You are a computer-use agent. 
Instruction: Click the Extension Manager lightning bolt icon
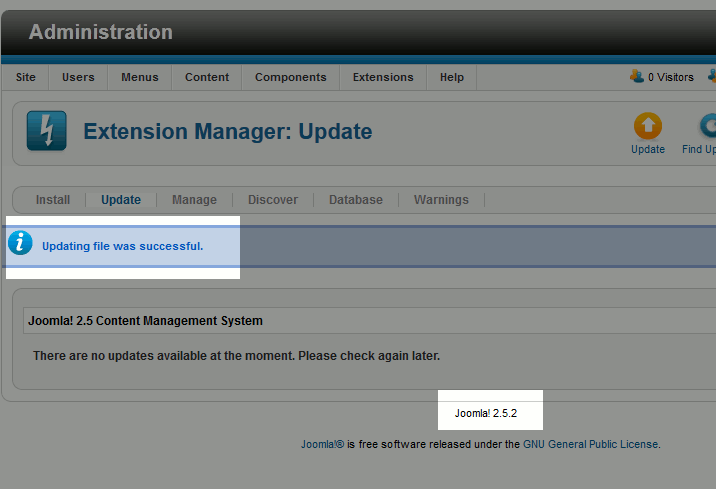47,131
